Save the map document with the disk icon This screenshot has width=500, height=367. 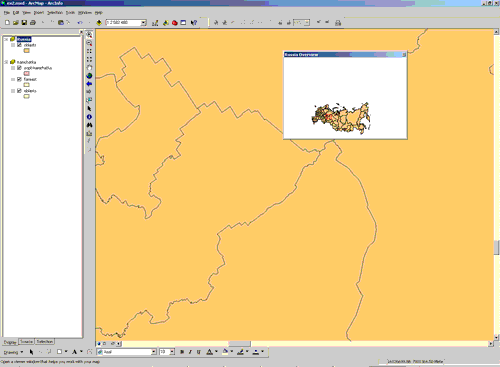24,23
